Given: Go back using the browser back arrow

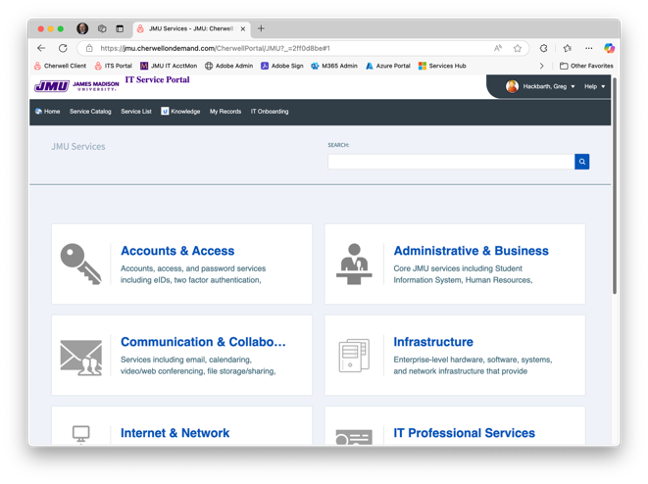Looking at the screenshot, I should (41, 48).
